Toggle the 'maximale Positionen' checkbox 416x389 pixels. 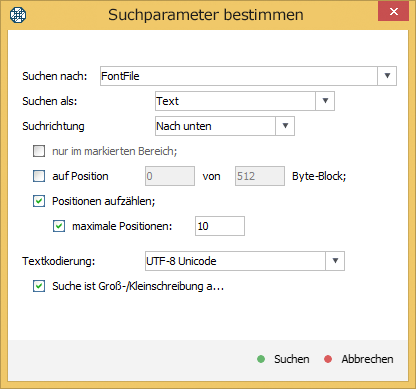pyautogui.click(x=59, y=226)
